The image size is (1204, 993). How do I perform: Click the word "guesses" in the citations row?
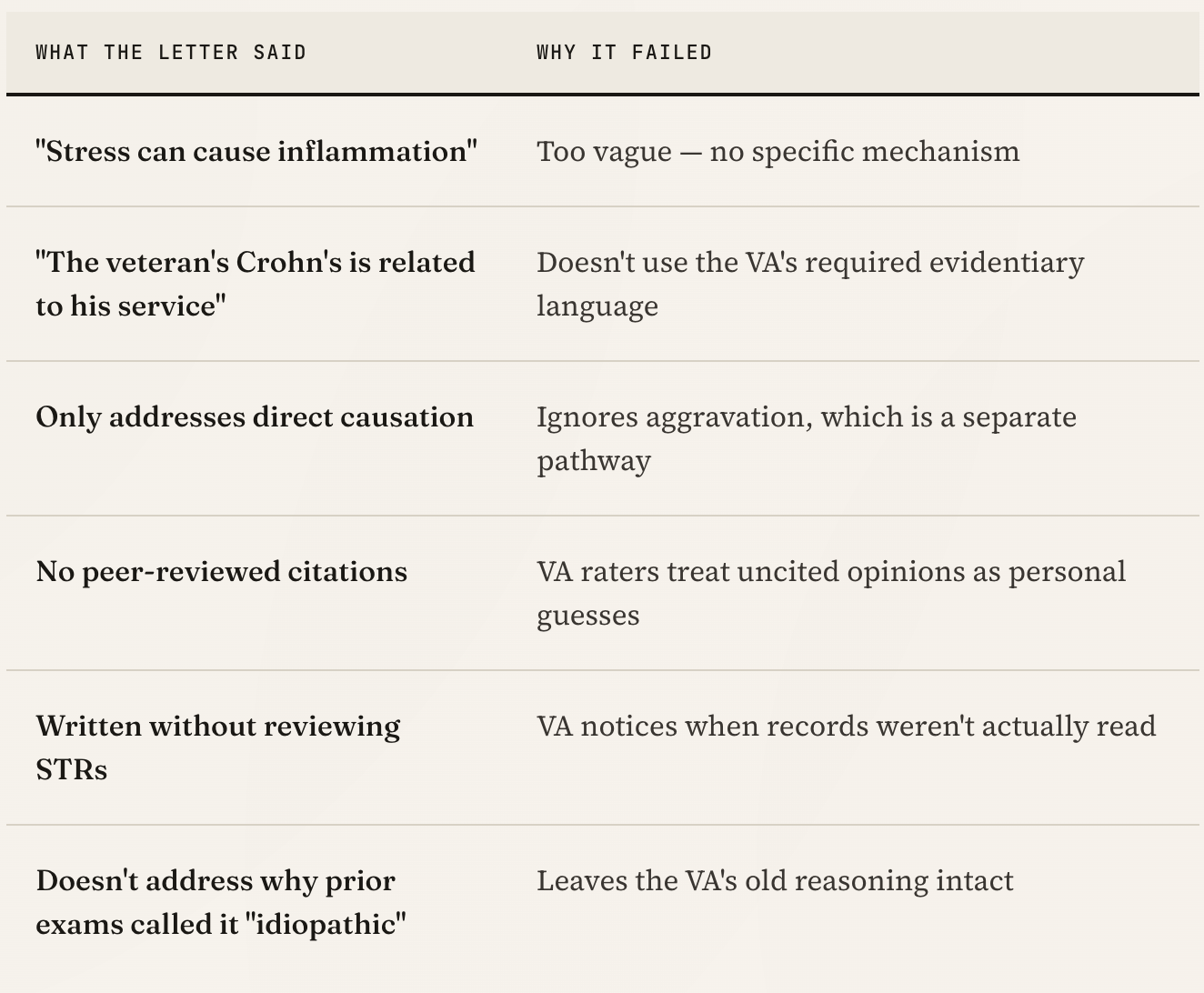pos(588,616)
